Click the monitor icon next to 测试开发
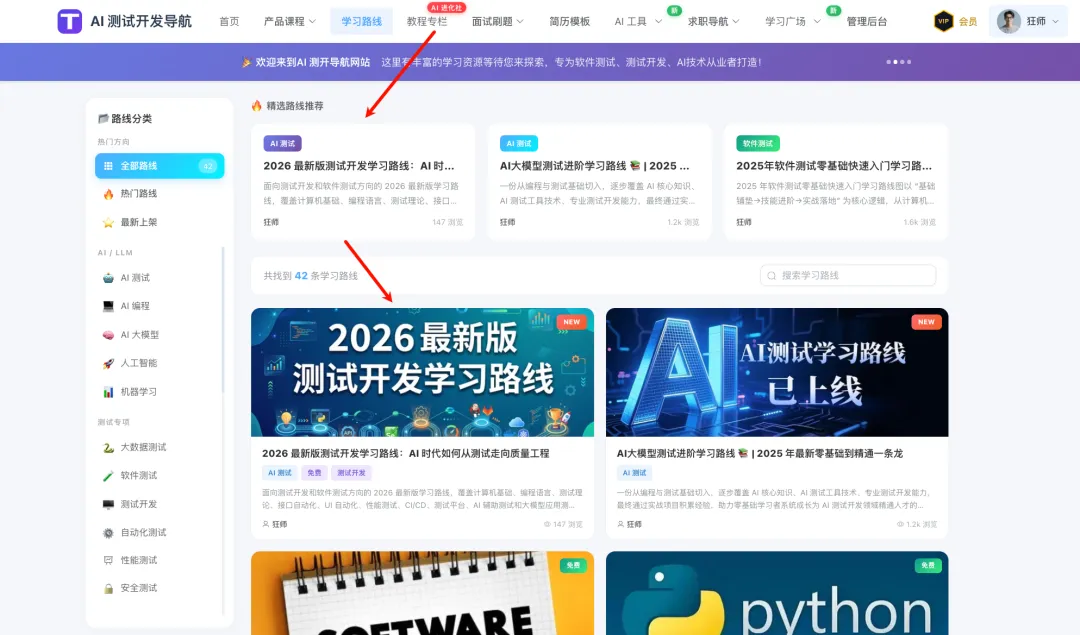Image resolution: width=1080 pixels, height=635 pixels. (x=108, y=505)
